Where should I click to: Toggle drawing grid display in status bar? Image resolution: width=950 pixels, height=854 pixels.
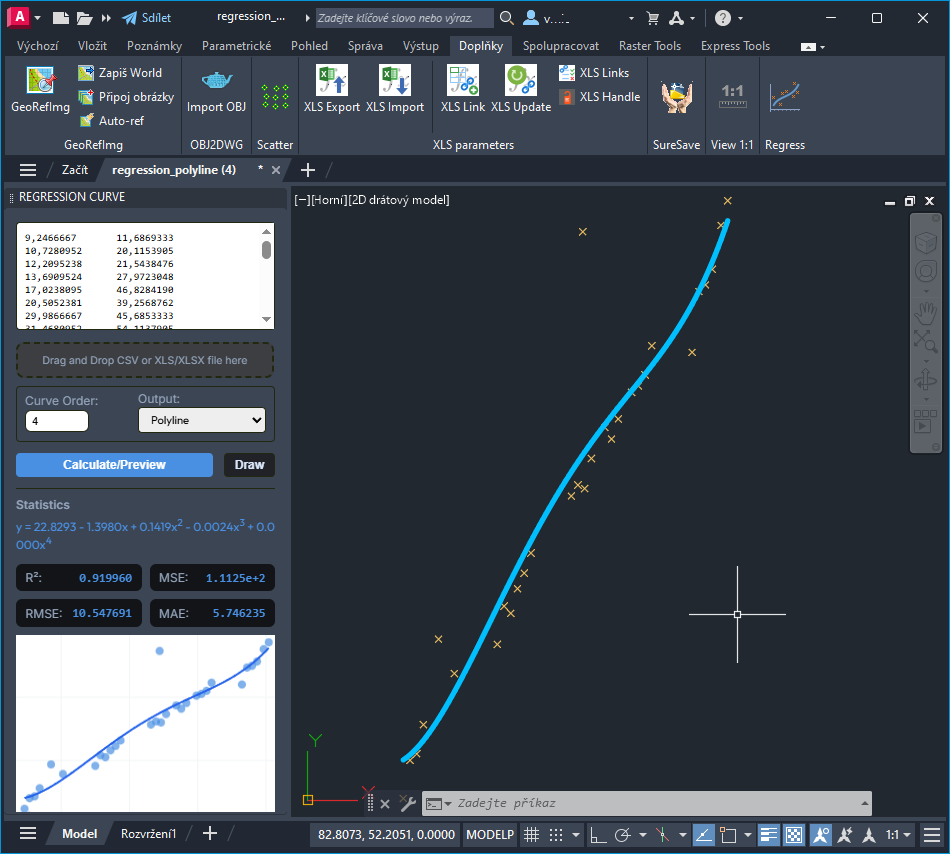tap(532, 834)
